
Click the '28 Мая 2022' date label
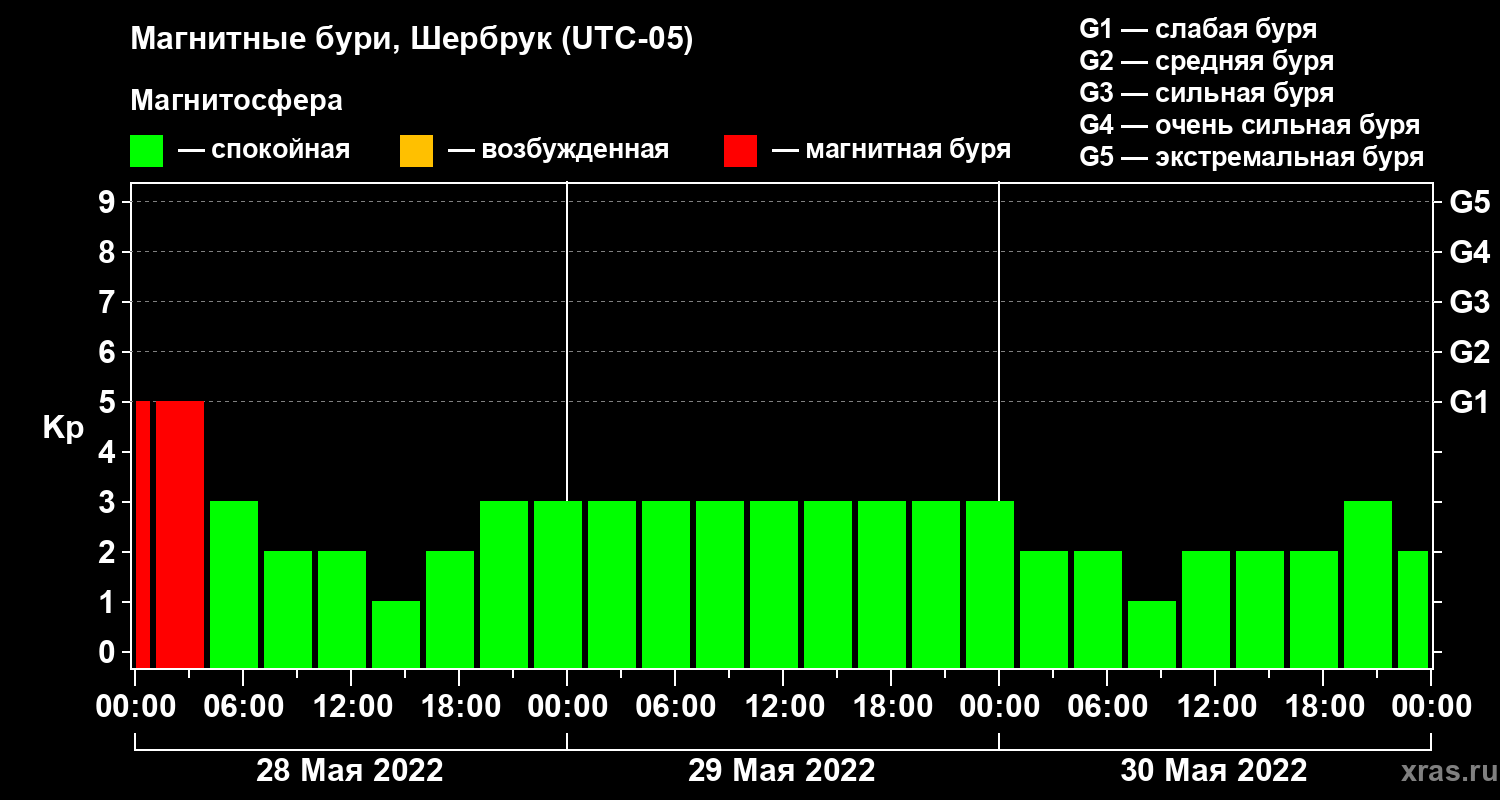350,771
